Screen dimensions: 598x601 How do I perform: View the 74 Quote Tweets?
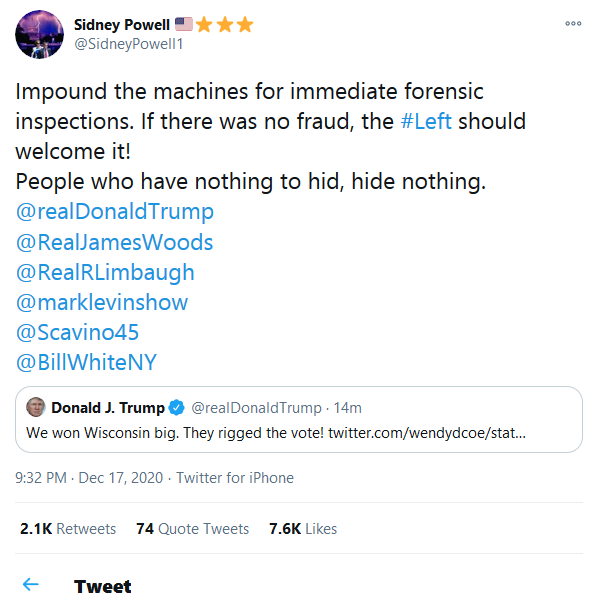click(192, 529)
